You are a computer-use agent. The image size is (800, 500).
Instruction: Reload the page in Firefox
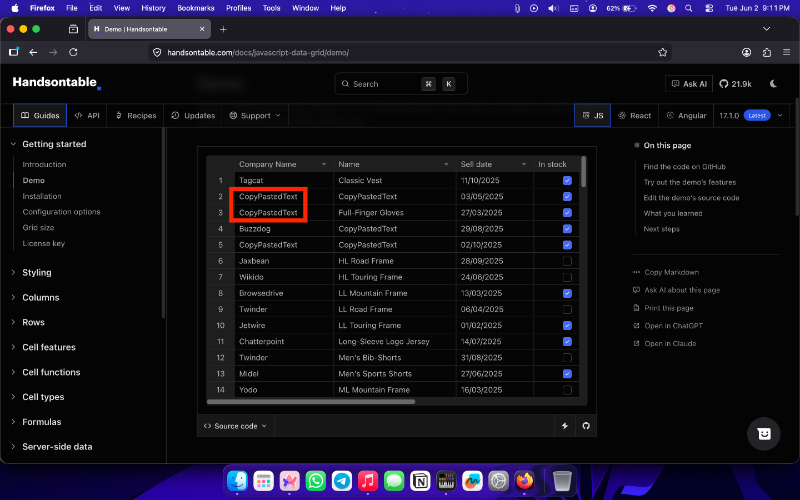[73, 52]
